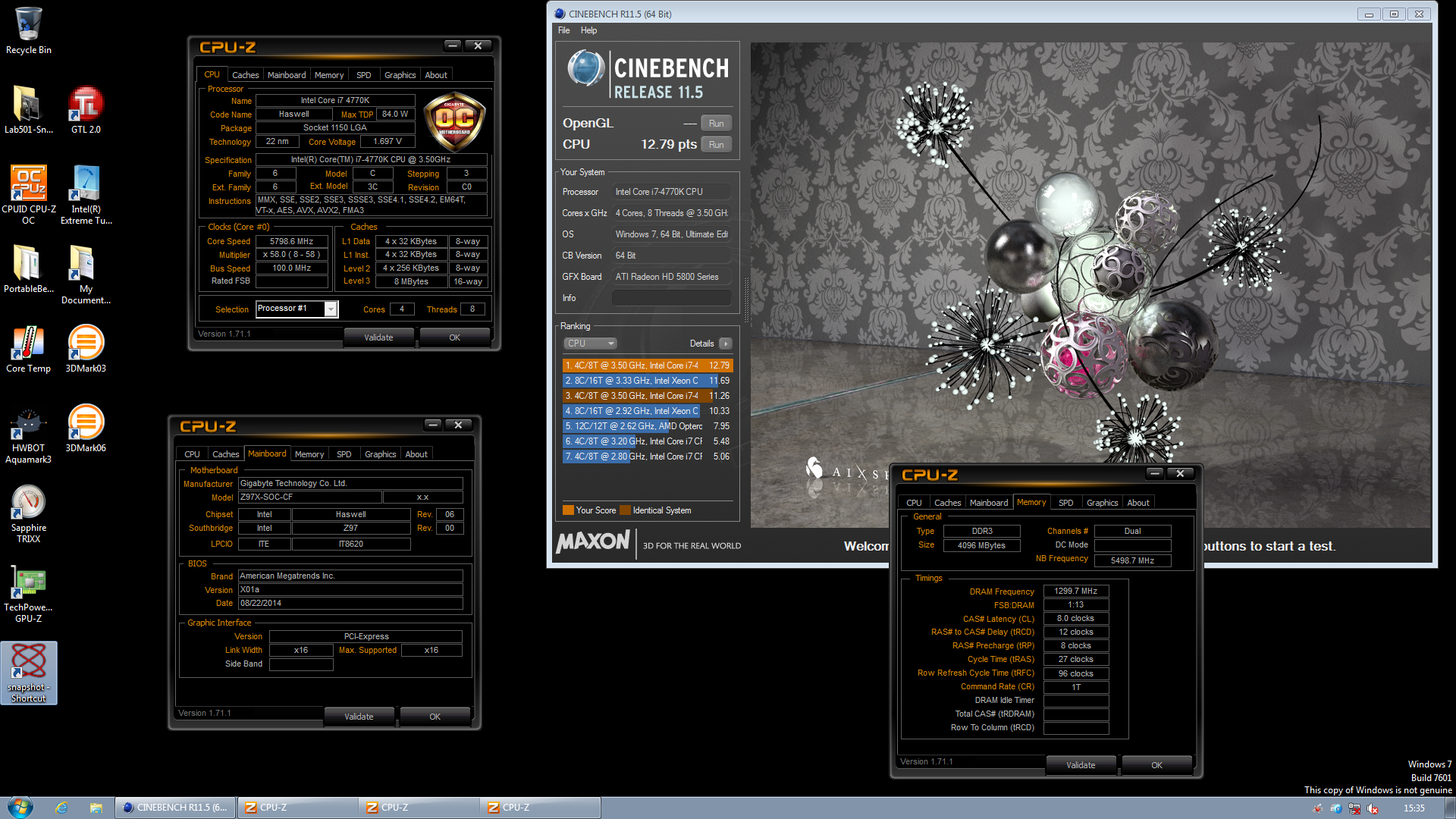Select the snapshot - Shortcut icon
Image resolution: width=1456 pixels, height=819 pixels.
[x=28, y=673]
